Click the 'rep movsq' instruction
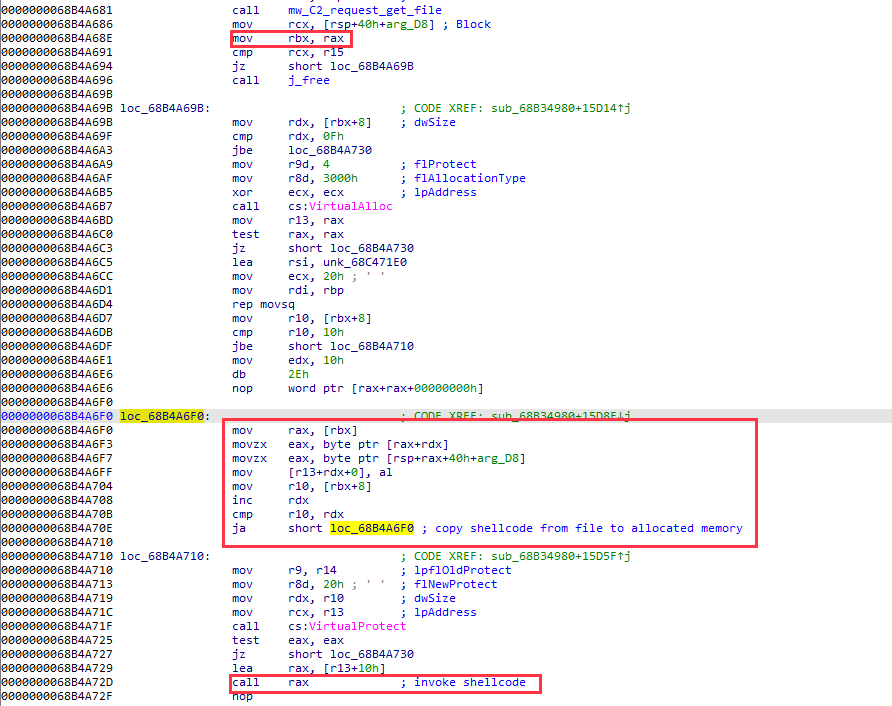Image resolution: width=892 pixels, height=706 pixels. [263, 304]
